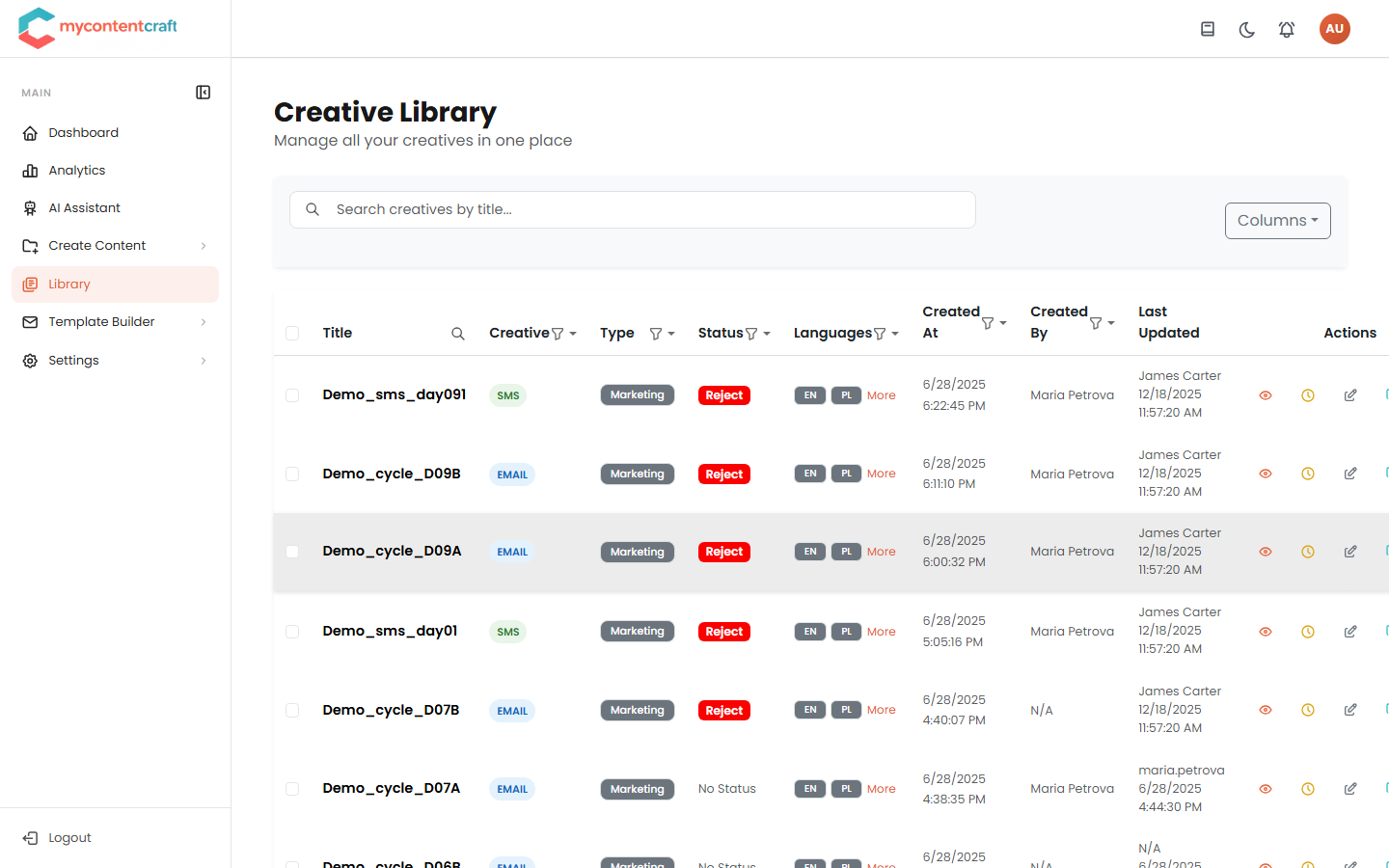
Task: Show more languages for Demo_cycle_D07A
Action: pyautogui.click(x=882, y=789)
